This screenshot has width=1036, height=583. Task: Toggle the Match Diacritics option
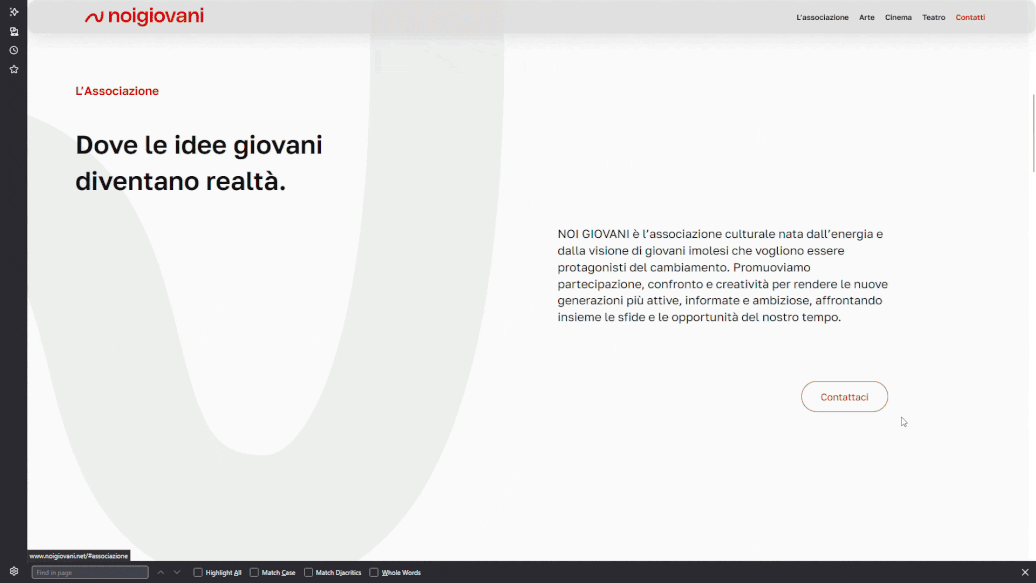[309, 572]
